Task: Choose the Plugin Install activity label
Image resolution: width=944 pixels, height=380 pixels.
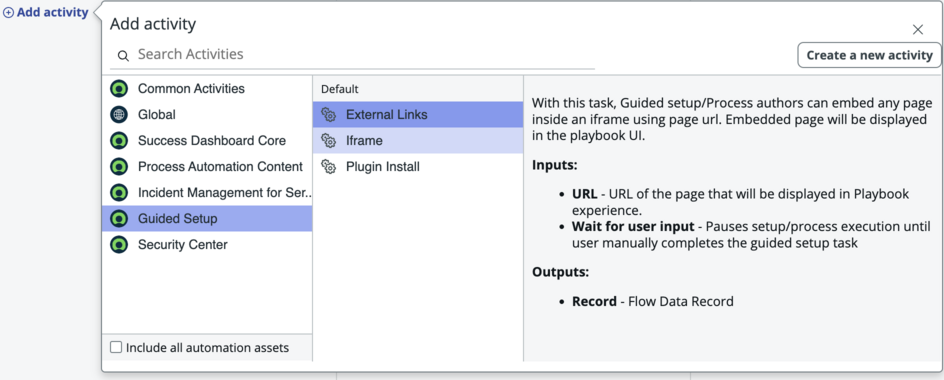Action: coord(382,167)
